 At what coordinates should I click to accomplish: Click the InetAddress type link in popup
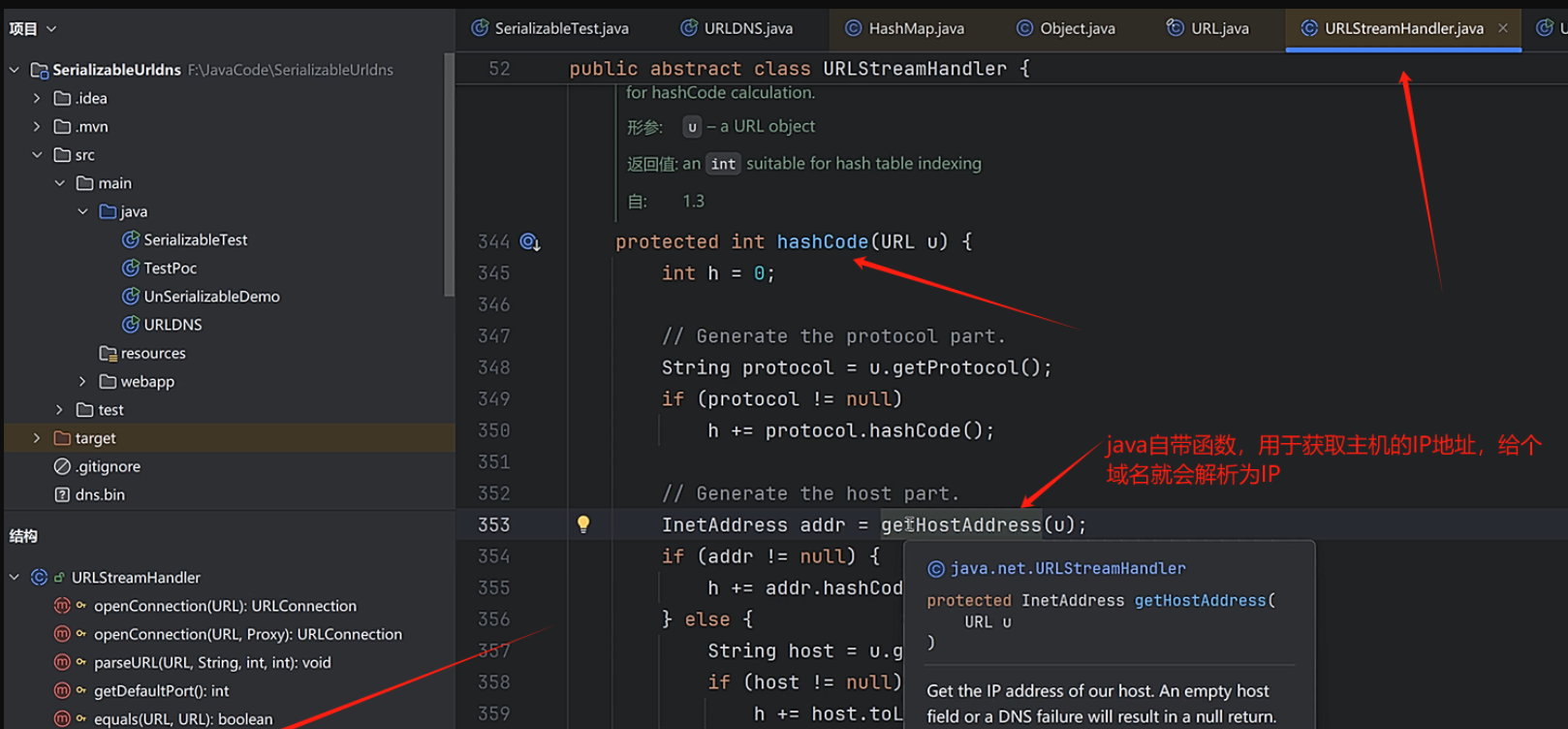1073,601
